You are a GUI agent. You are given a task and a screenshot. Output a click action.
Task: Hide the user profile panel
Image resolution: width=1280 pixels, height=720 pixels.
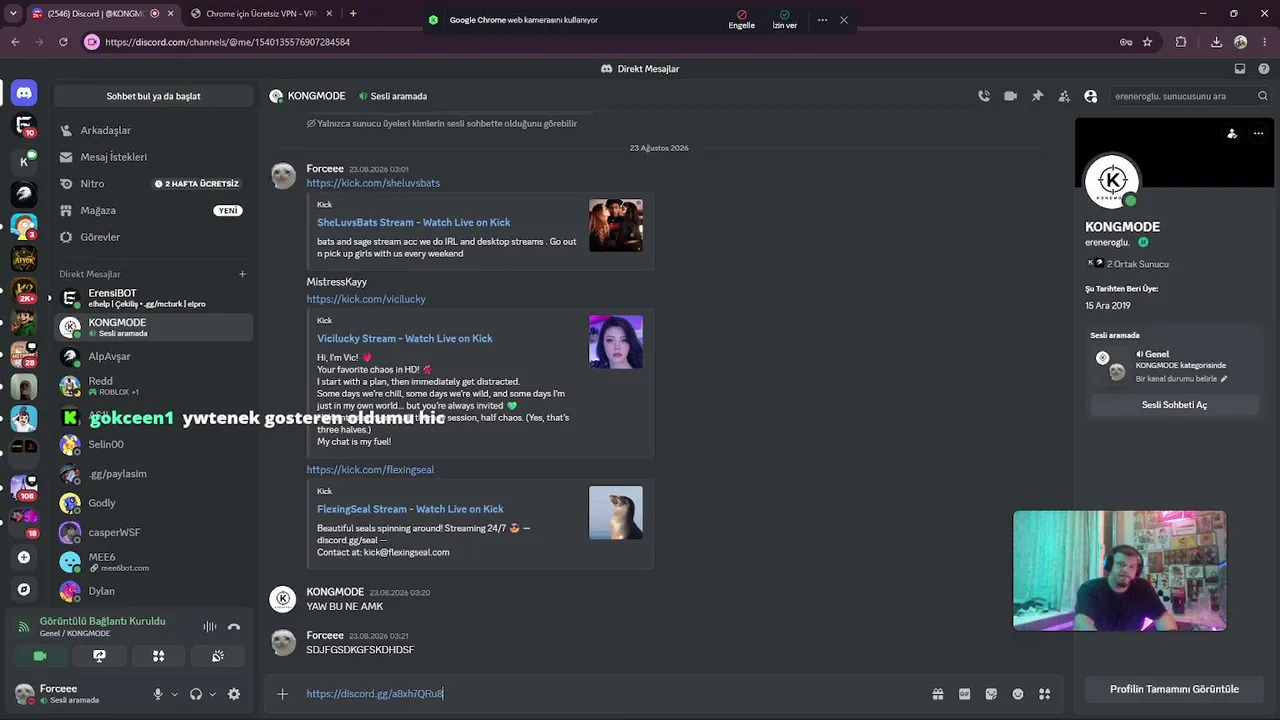tap(1090, 96)
